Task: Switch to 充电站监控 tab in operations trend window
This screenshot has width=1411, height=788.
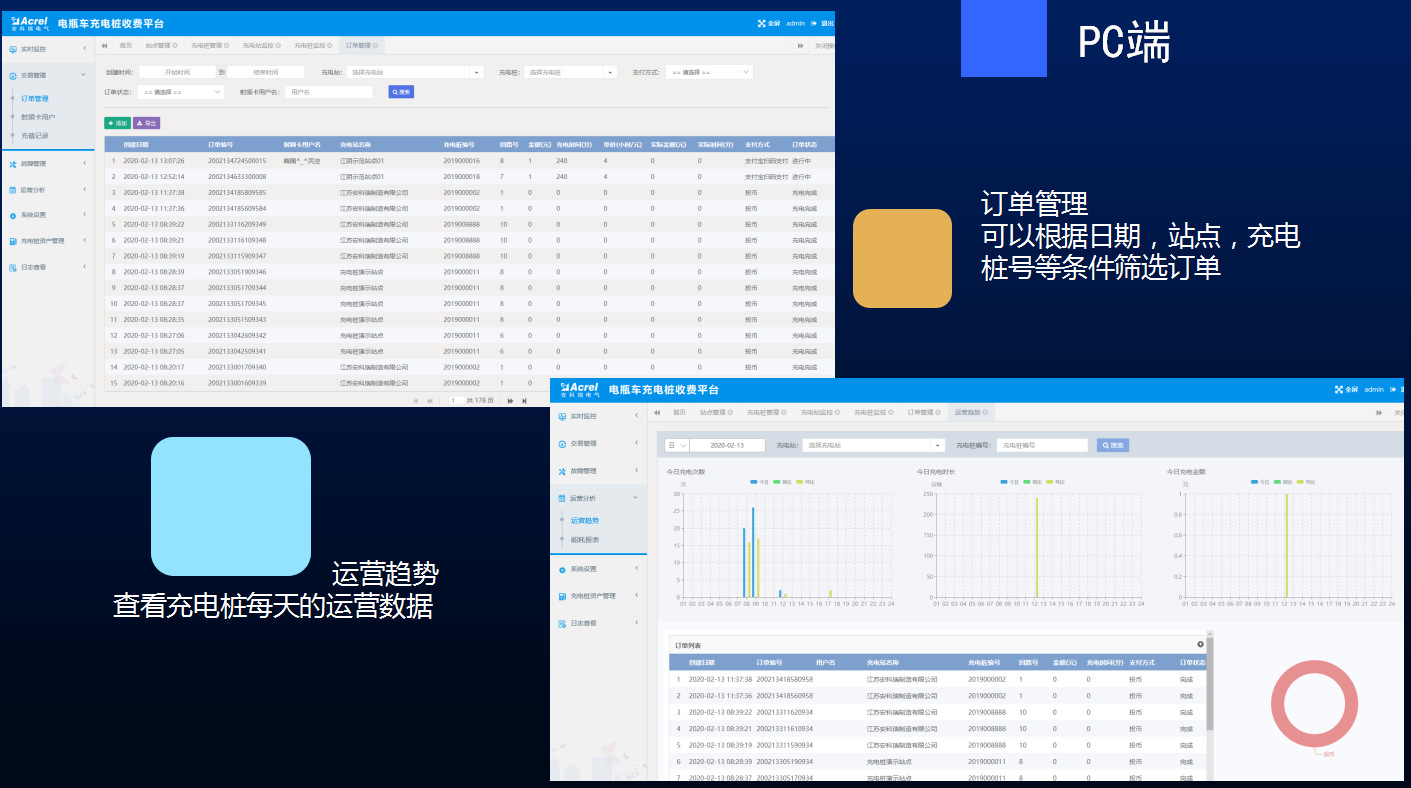Action: pyautogui.click(x=820, y=412)
